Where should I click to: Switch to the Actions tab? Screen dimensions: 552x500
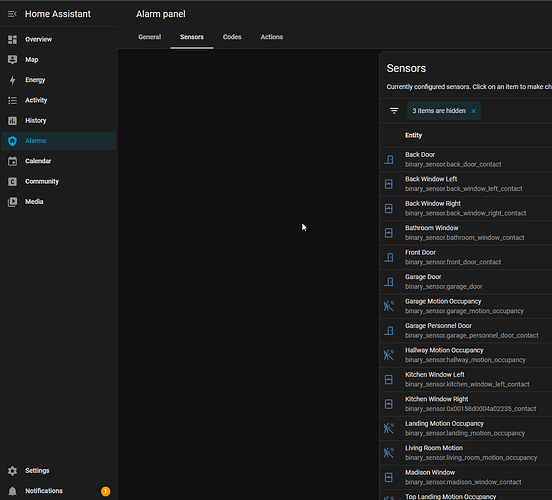[x=272, y=37]
